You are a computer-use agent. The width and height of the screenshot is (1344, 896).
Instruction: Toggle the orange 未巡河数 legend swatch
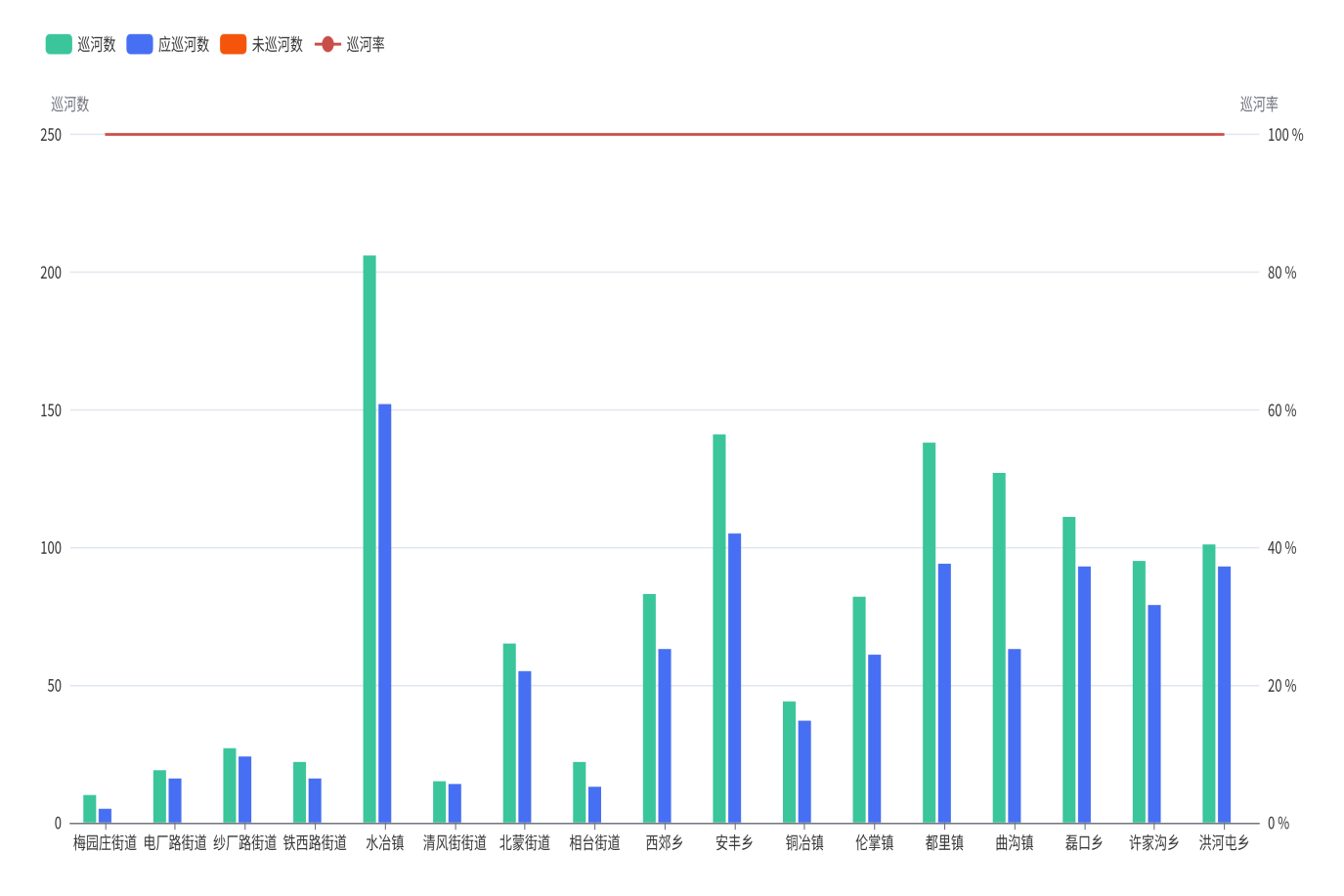coord(233,44)
